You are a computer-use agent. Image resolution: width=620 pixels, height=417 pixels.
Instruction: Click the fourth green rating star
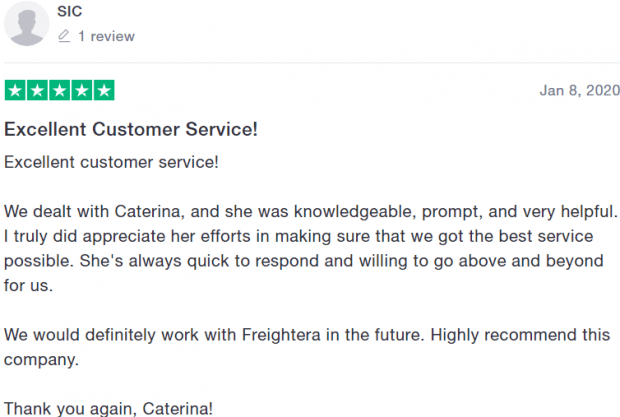pyautogui.click(x=82, y=91)
